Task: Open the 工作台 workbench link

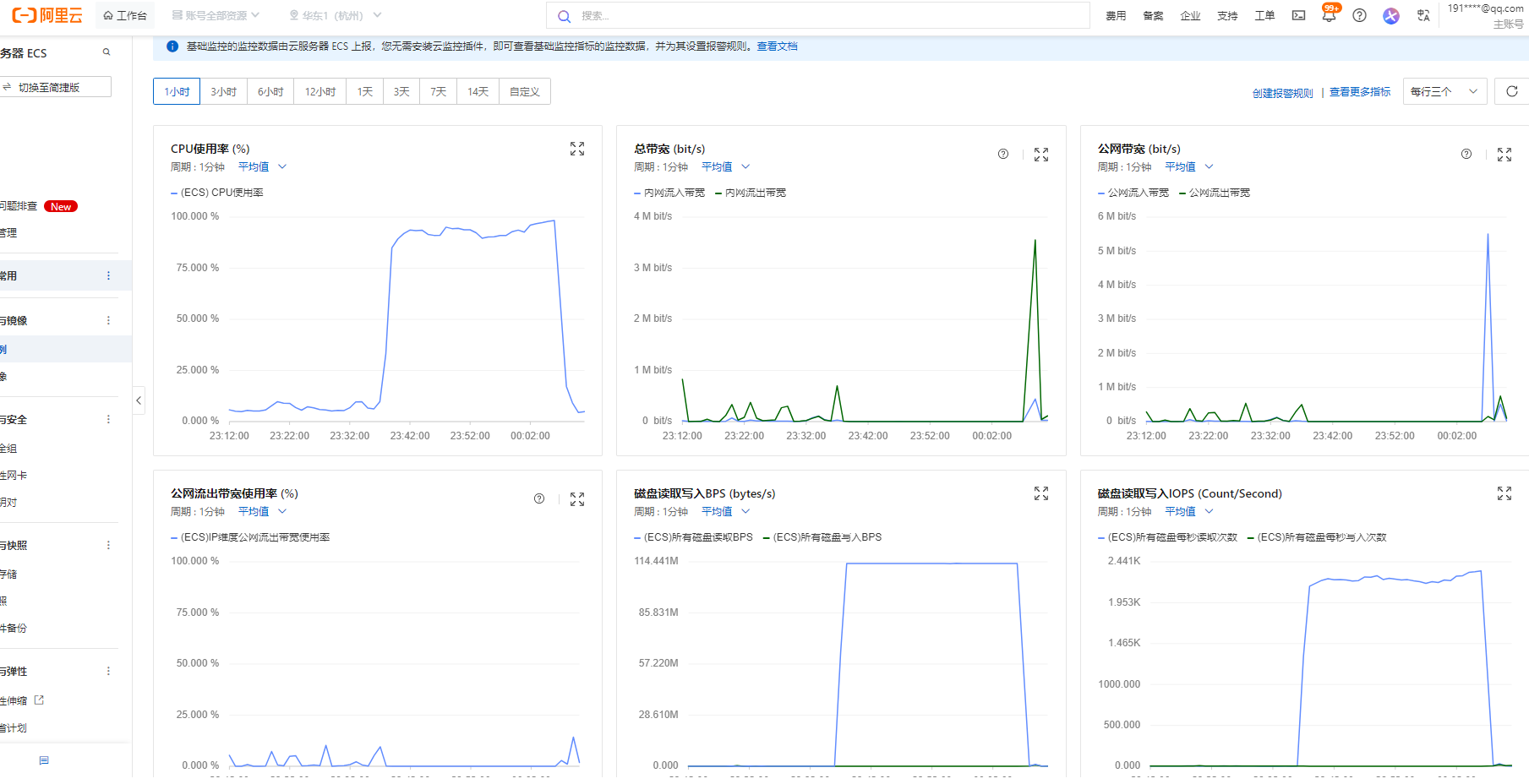Action: [x=125, y=15]
